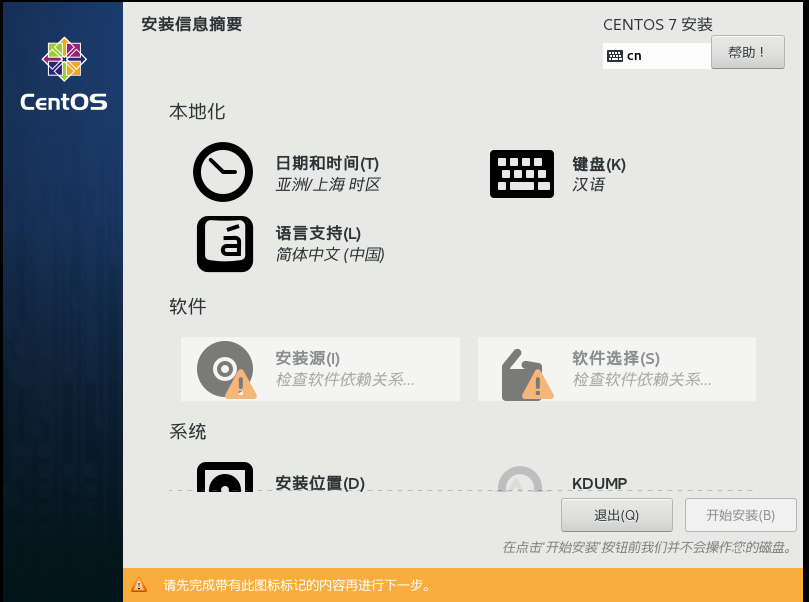Click the CentOS logo in sidebar
This screenshot has width=809, height=602.
[x=64, y=74]
